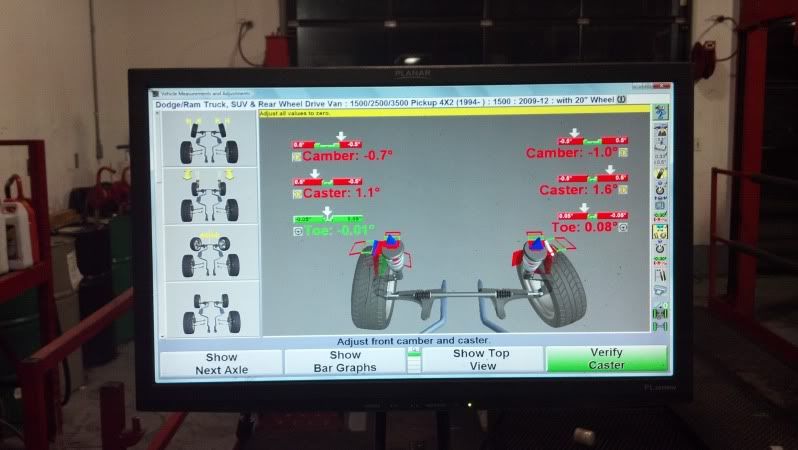Click the left wheel in the 3D suspension view
Screen dimensions: 798x450
pyautogui.click(x=370, y=288)
